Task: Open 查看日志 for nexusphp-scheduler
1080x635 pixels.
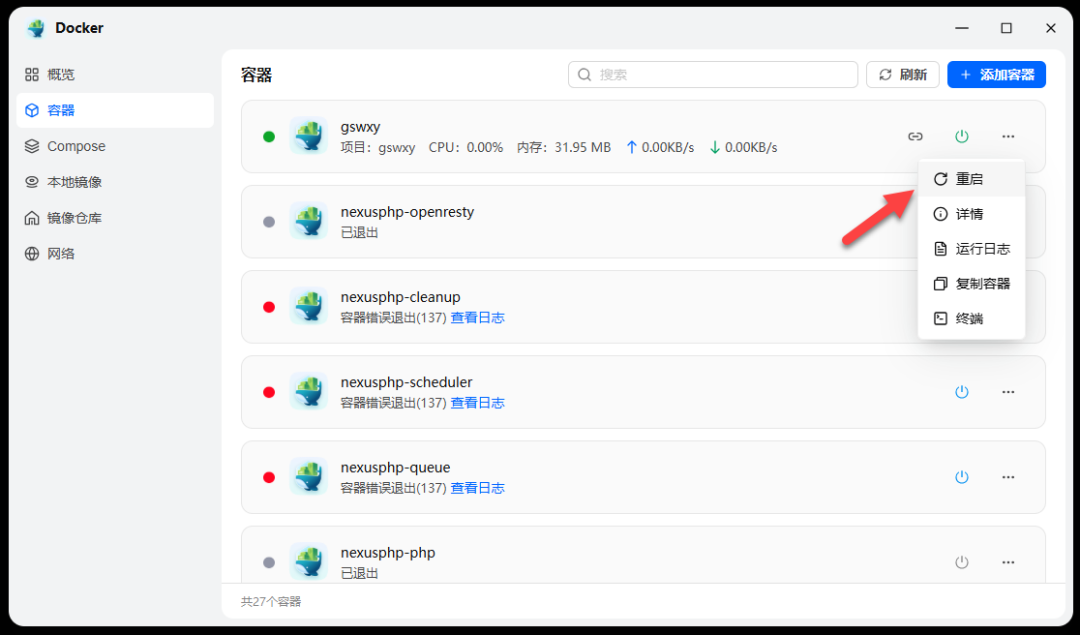Action: click(x=477, y=403)
